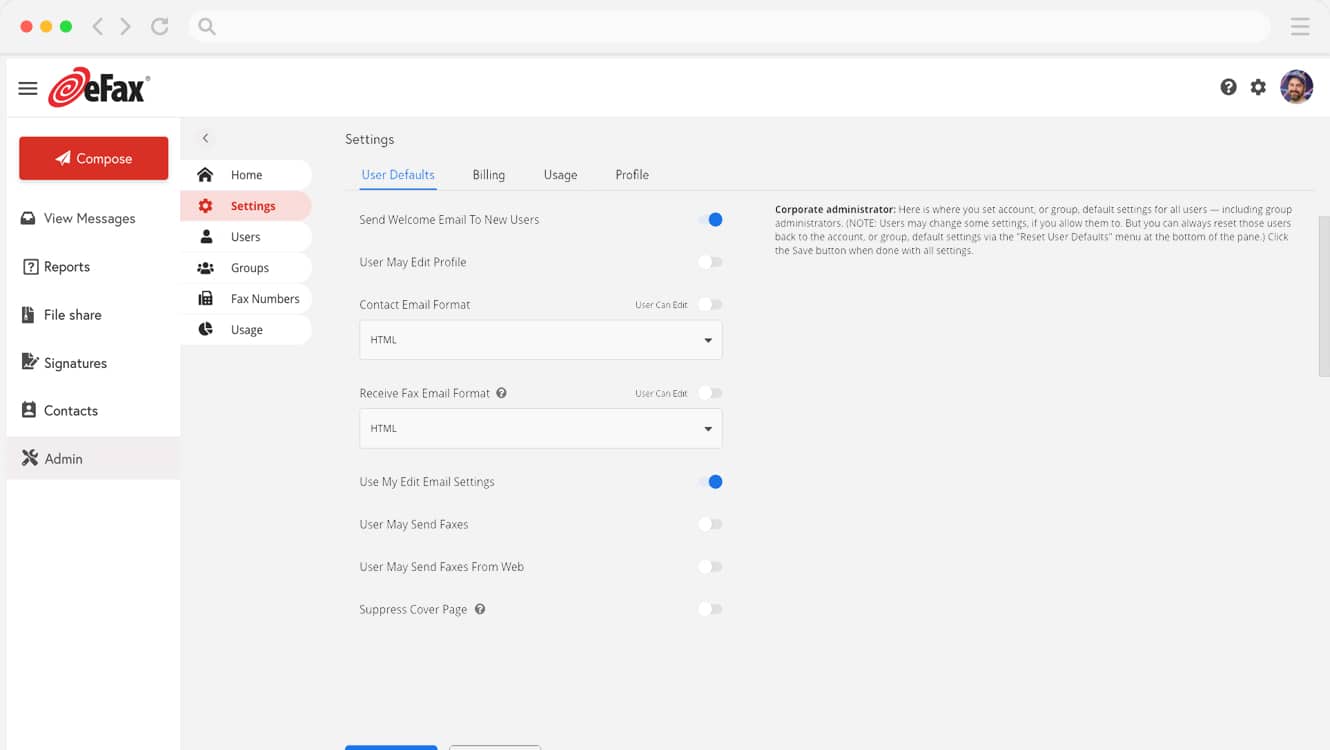
Task: Open the File share page
Action: pyautogui.click(x=72, y=314)
